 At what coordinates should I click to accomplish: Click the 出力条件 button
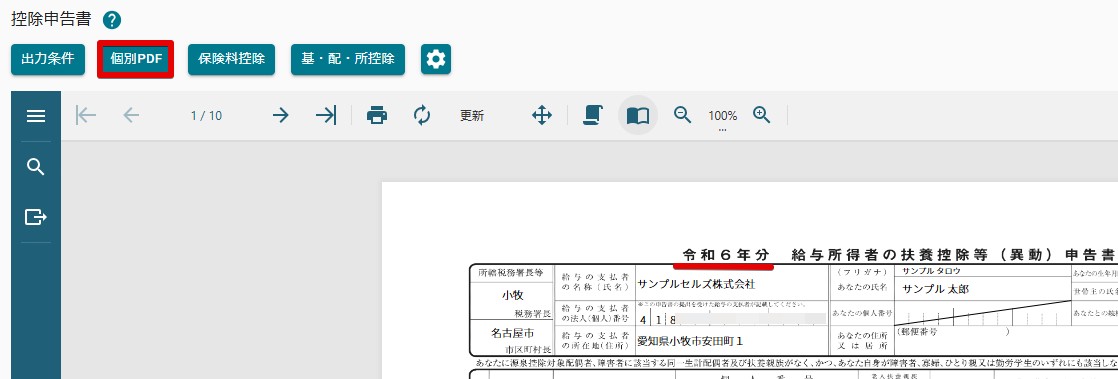pos(48,59)
